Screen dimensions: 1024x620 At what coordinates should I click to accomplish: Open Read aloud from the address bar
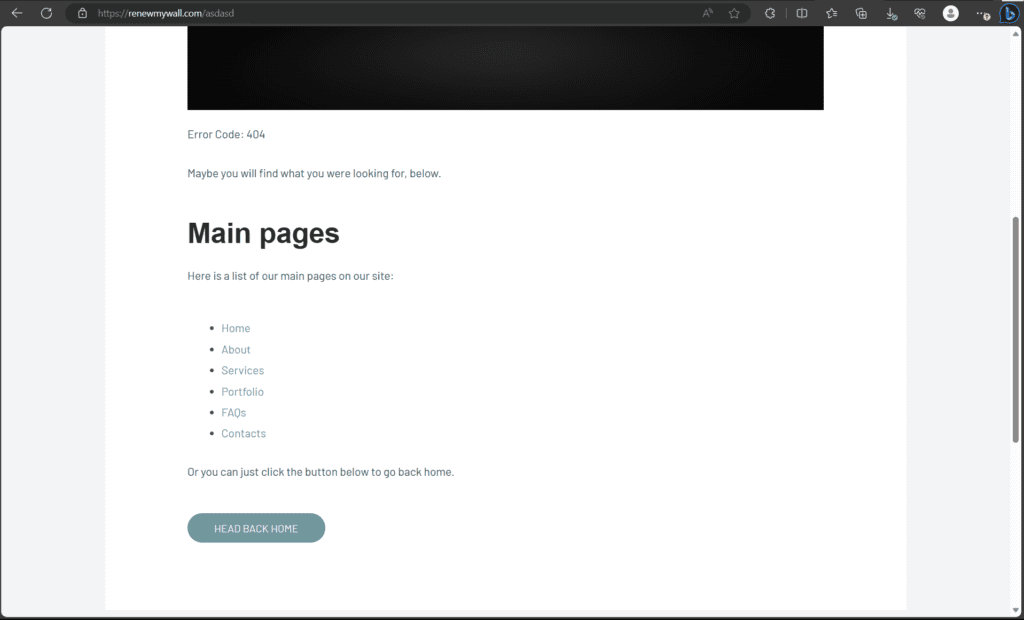click(707, 13)
